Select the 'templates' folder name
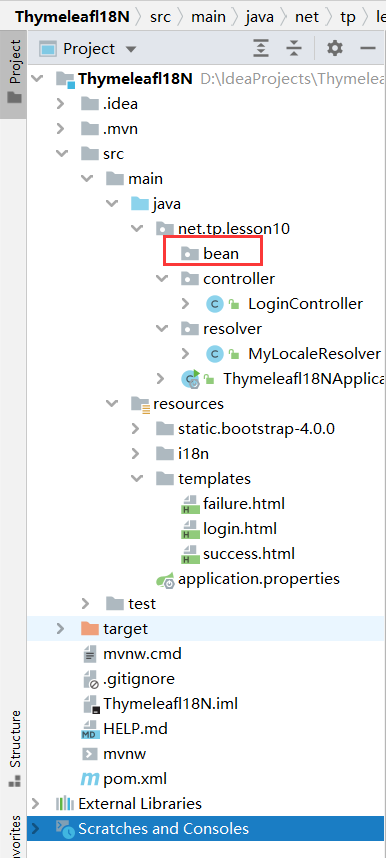Image resolution: width=386 pixels, height=858 pixels. (214, 479)
